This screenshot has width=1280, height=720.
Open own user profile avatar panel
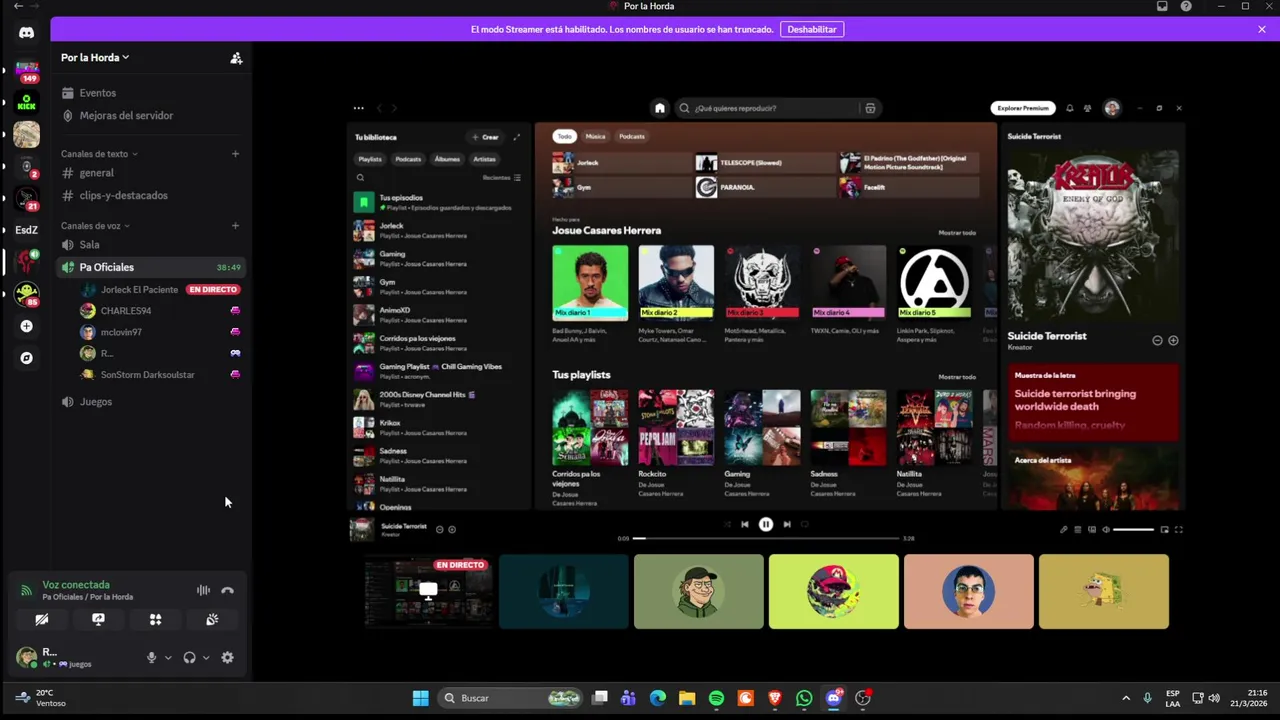27,657
